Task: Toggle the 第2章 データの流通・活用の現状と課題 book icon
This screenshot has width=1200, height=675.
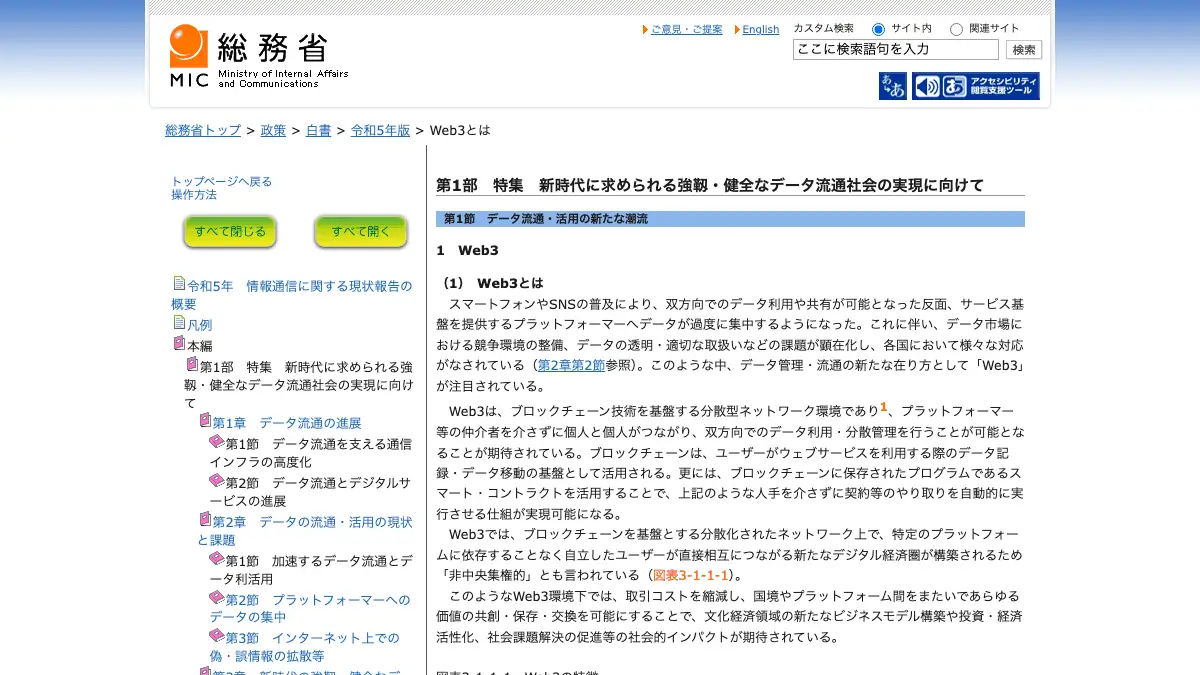Action: [205, 519]
